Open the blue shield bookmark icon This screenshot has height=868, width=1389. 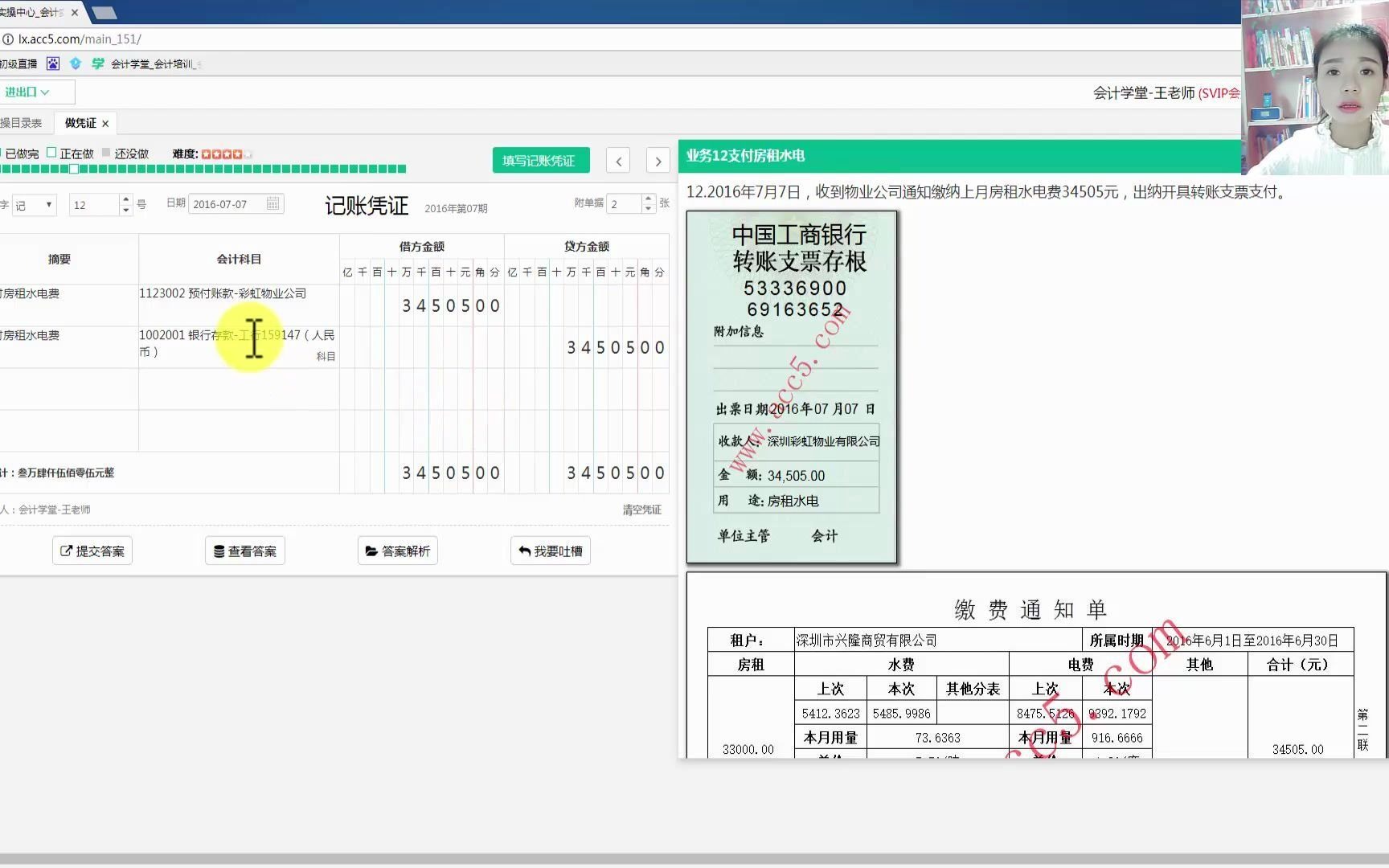coord(76,63)
